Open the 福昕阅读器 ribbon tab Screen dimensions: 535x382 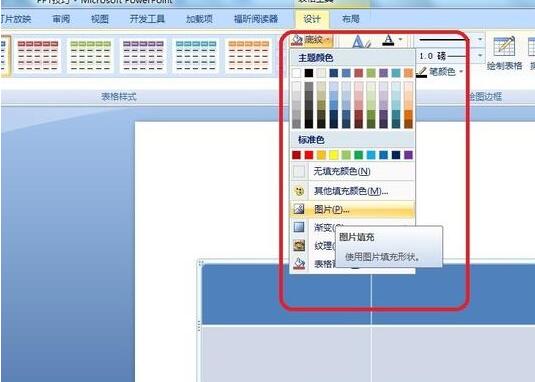(256, 19)
